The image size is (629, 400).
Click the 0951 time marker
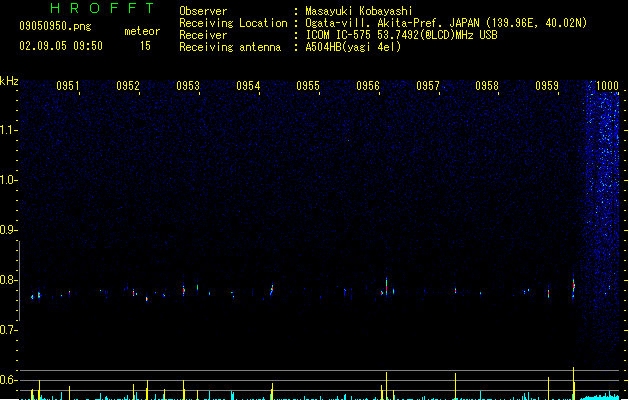point(68,86)
